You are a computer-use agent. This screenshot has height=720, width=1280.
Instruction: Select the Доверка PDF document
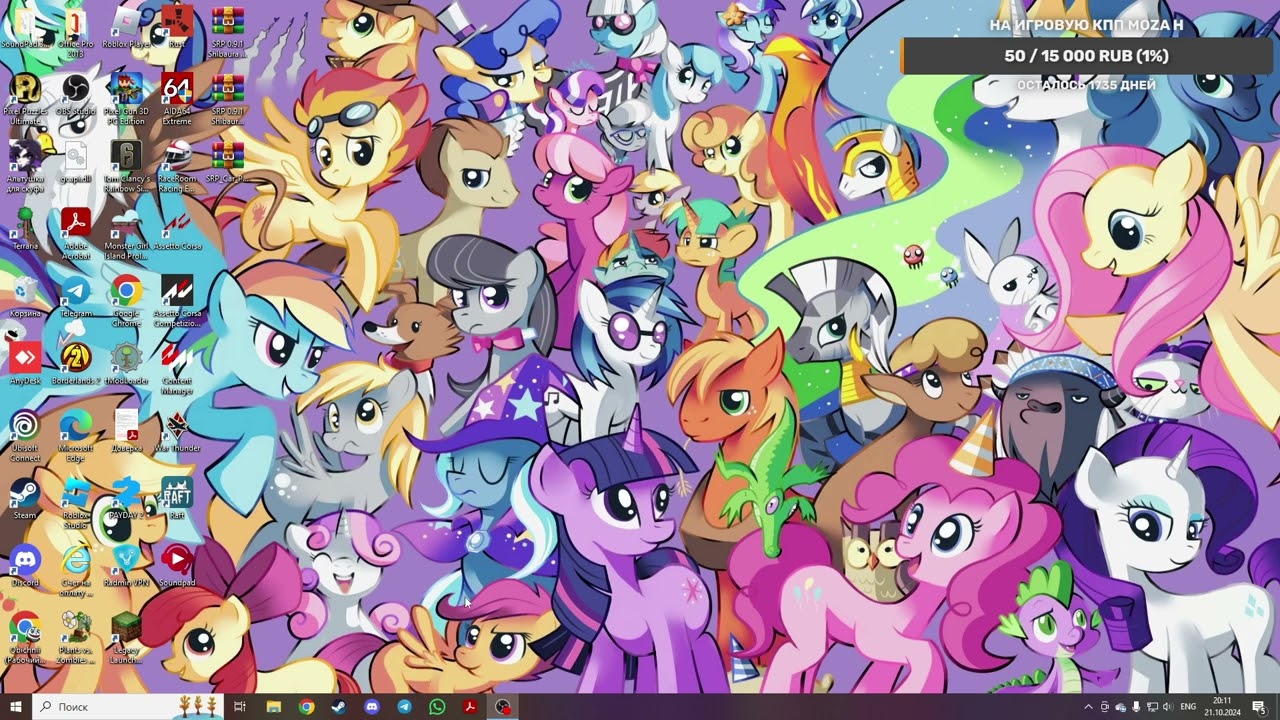pos(126,431)
